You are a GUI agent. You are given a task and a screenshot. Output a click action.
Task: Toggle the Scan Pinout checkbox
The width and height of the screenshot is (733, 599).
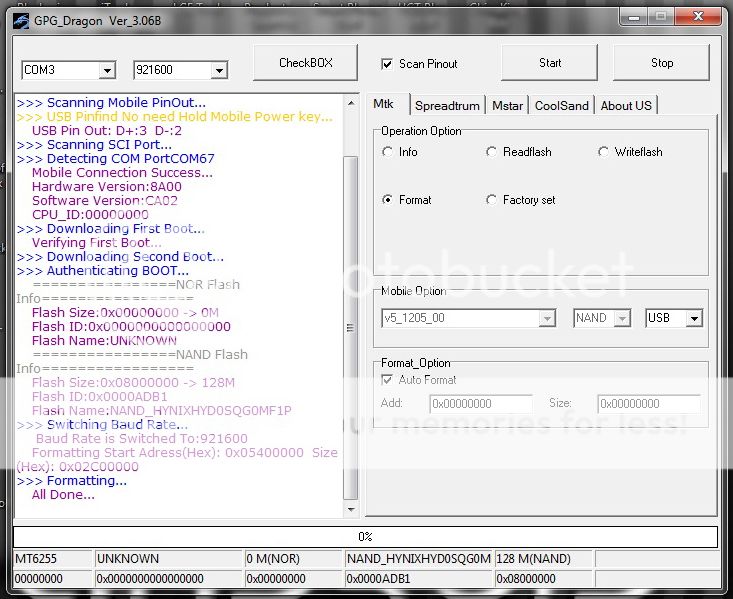tap(387, 64)
